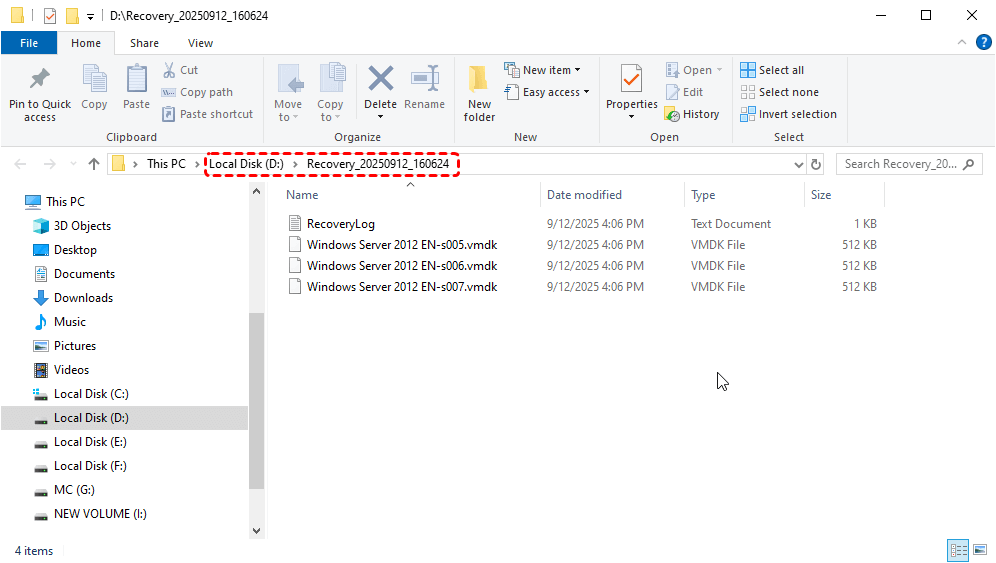Click Copy path in Clipboard group
This screenshot has height=563, width=996.
198,92
